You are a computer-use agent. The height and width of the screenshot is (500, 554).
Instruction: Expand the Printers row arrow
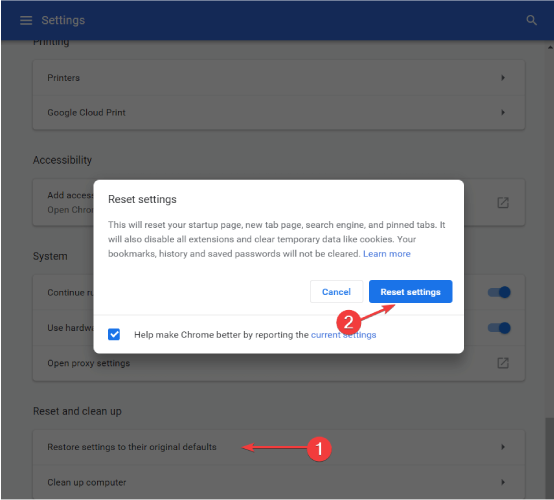503,77
